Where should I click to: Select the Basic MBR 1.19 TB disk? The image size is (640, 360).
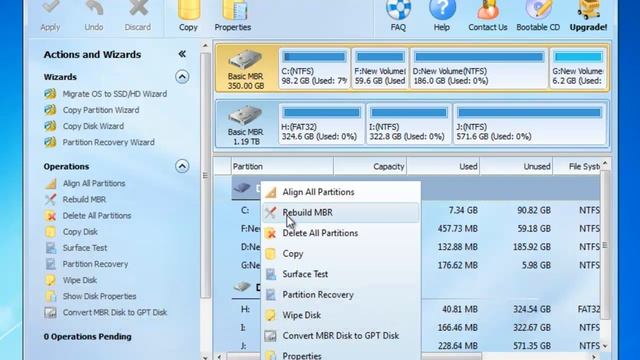(x=246, y=124)
